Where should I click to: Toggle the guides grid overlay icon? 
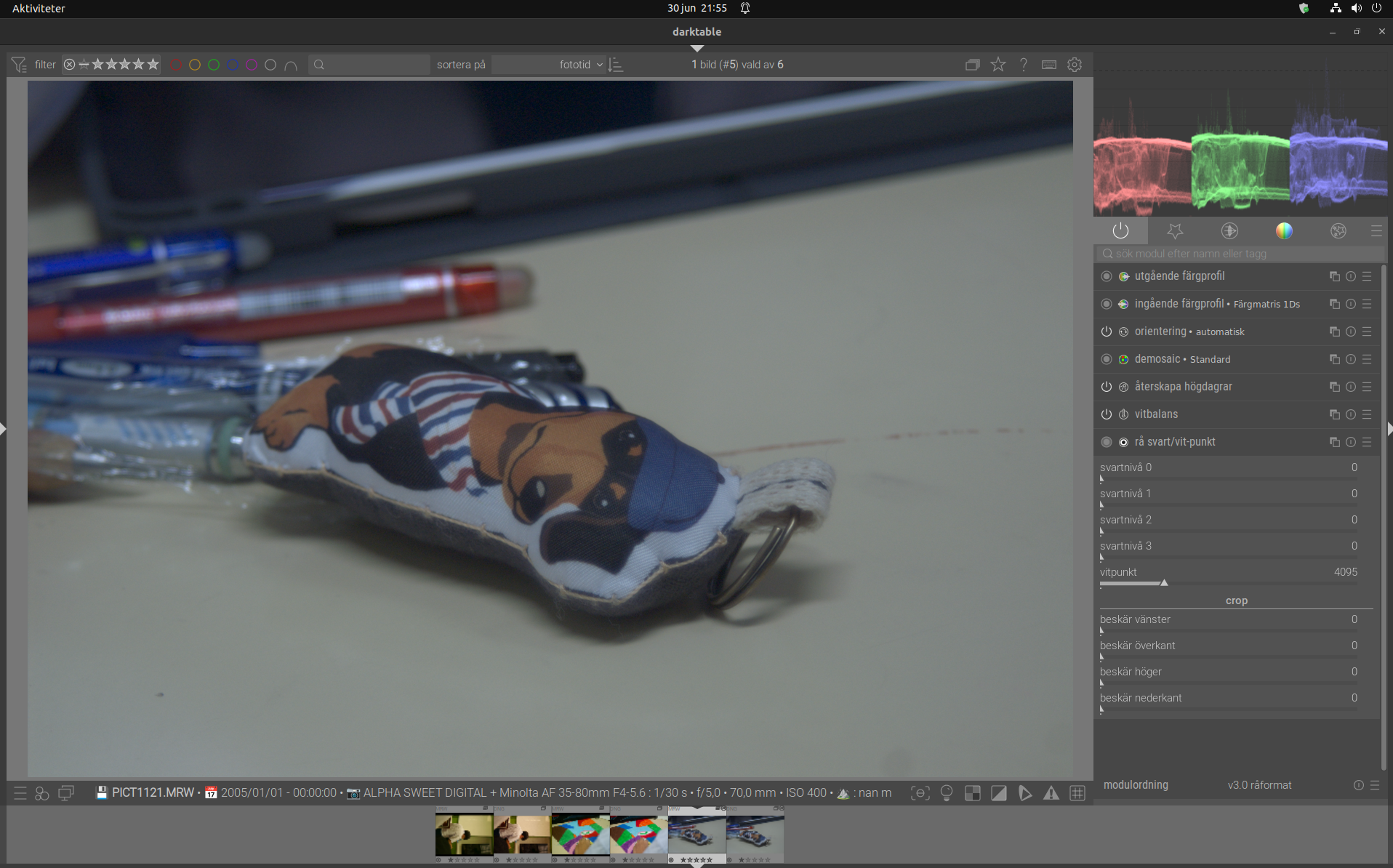pos(1077,793)
